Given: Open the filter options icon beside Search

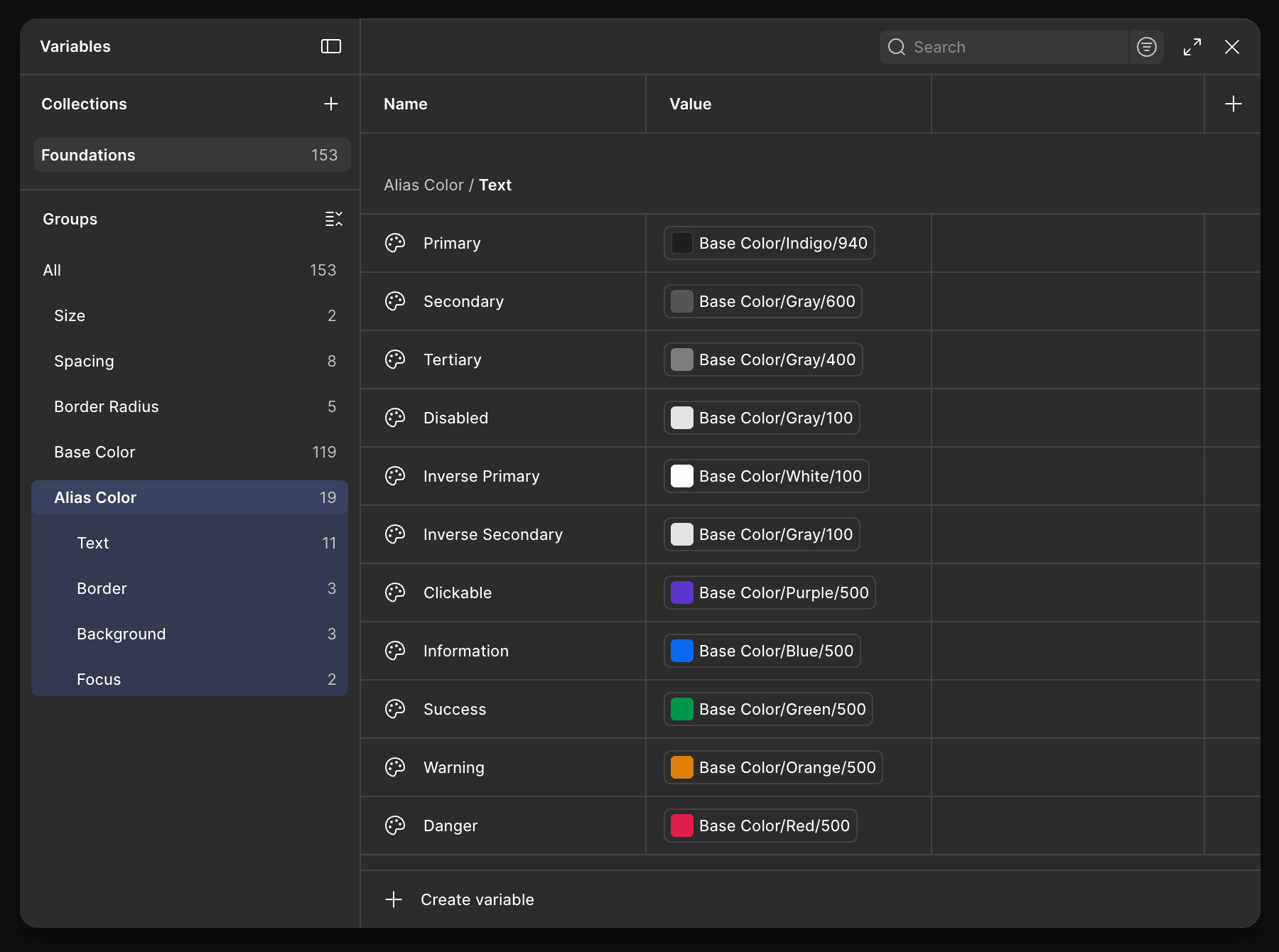Looking at the screenshot, I should 1147,47.
